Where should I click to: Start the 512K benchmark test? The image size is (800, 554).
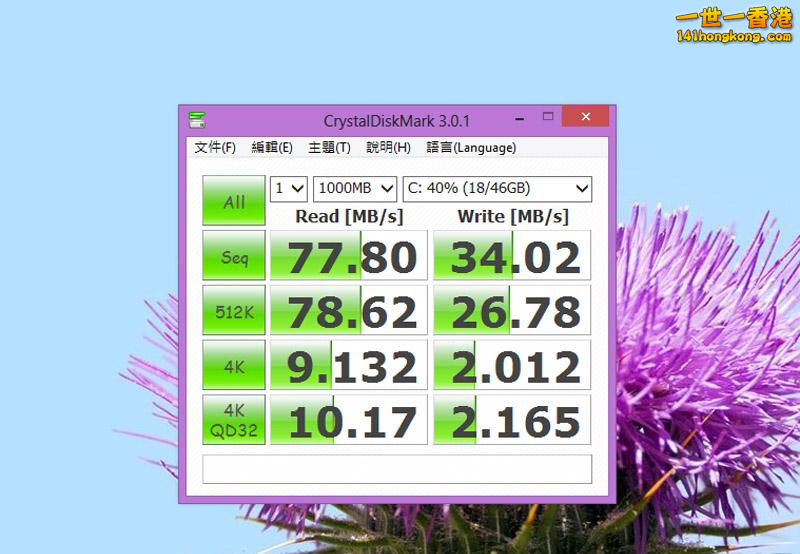(x=234, y=311)
